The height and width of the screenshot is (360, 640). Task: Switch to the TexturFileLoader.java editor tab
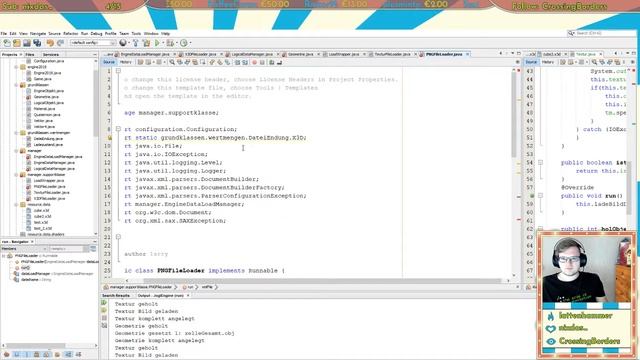point(392,54)
